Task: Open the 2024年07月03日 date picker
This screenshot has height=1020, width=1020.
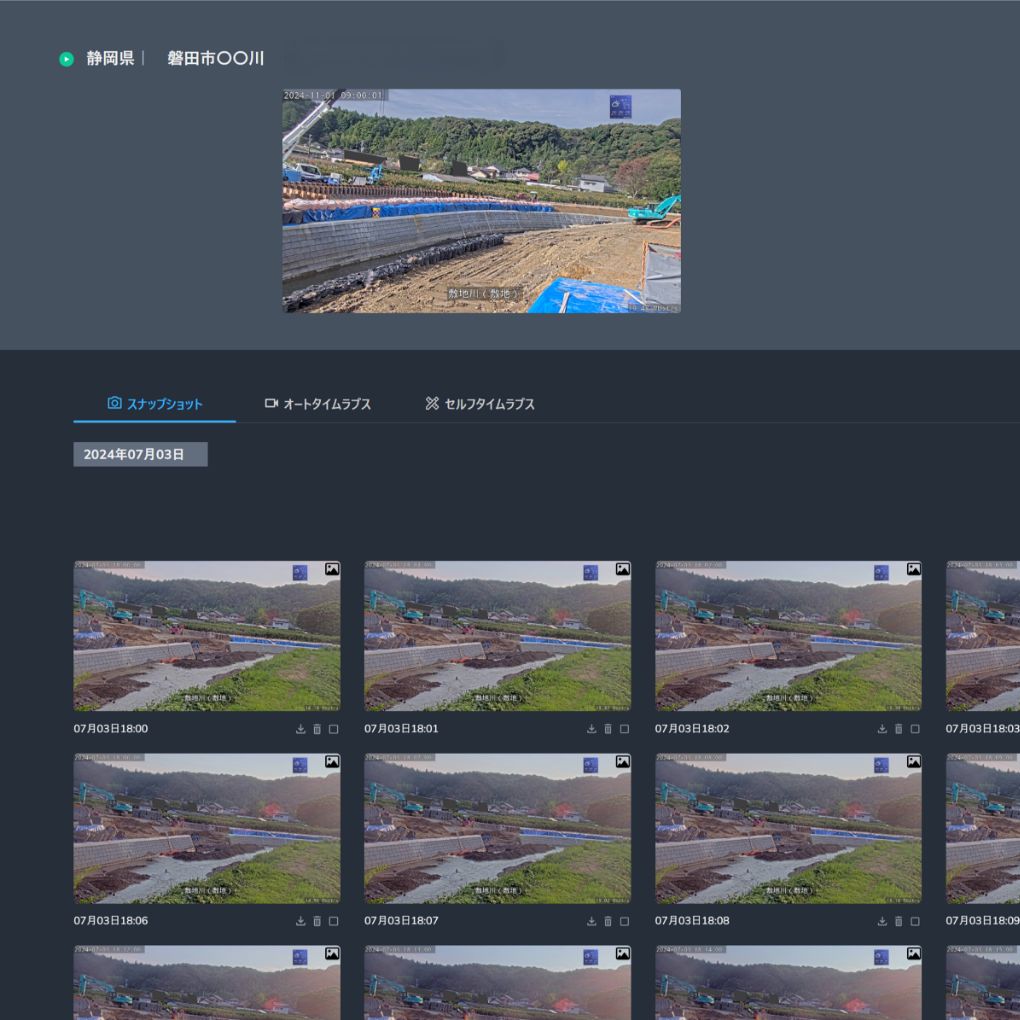Action: (x=140, y=454)
